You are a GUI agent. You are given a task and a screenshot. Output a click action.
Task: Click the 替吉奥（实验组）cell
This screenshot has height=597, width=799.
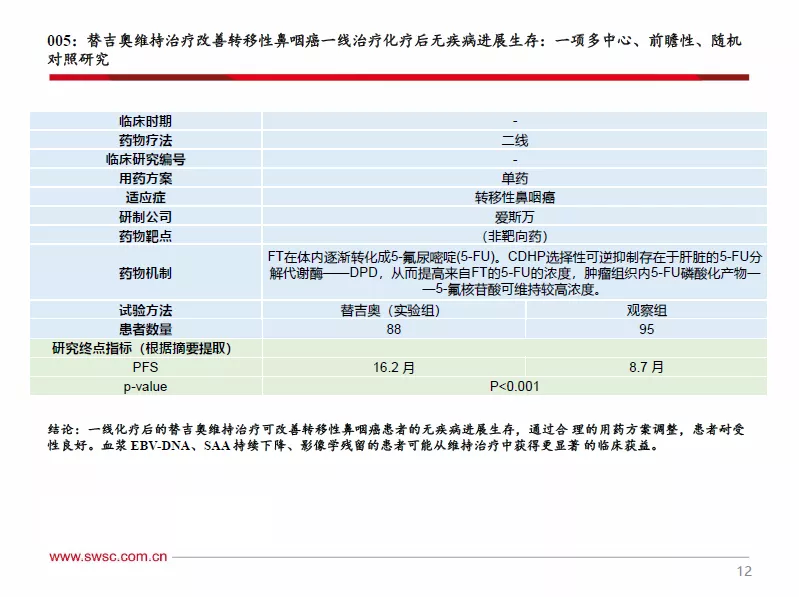tap(393, 310)
